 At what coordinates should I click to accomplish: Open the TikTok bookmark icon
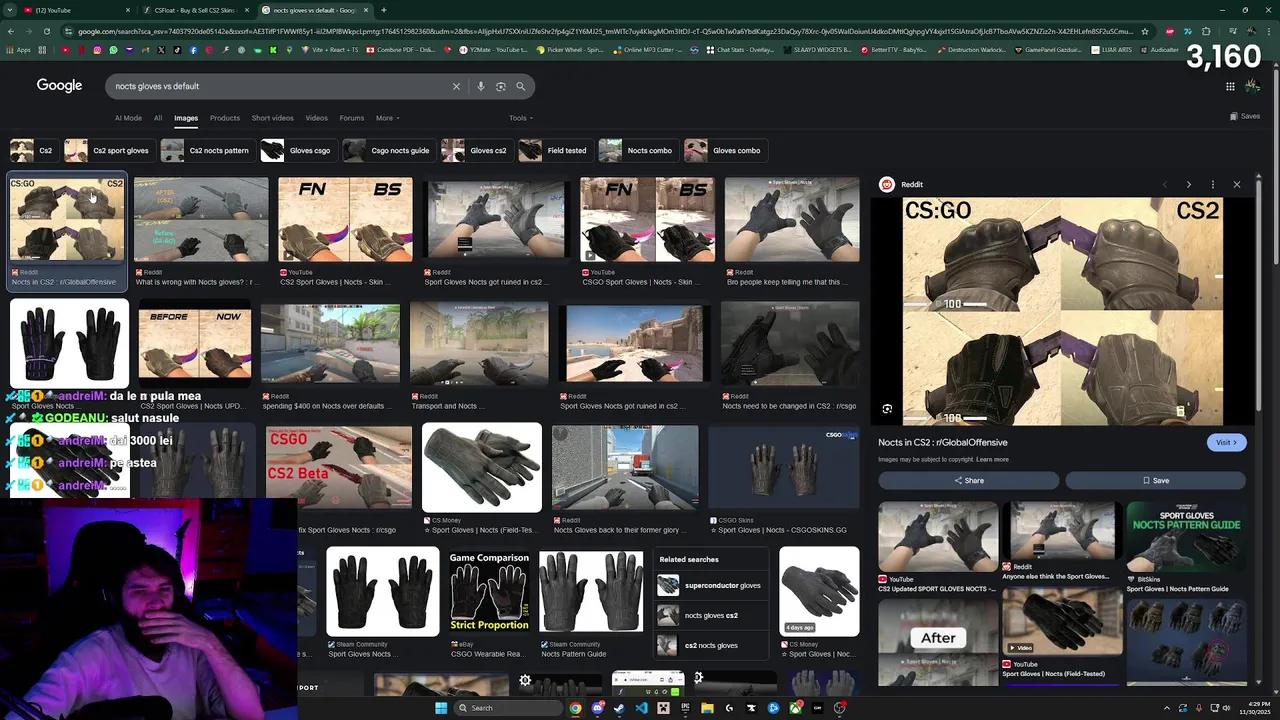177,49
